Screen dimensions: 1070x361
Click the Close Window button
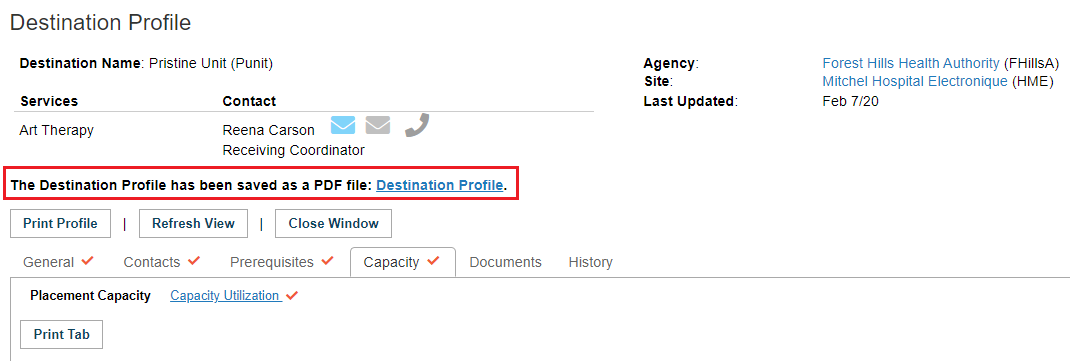coord(333,223)
